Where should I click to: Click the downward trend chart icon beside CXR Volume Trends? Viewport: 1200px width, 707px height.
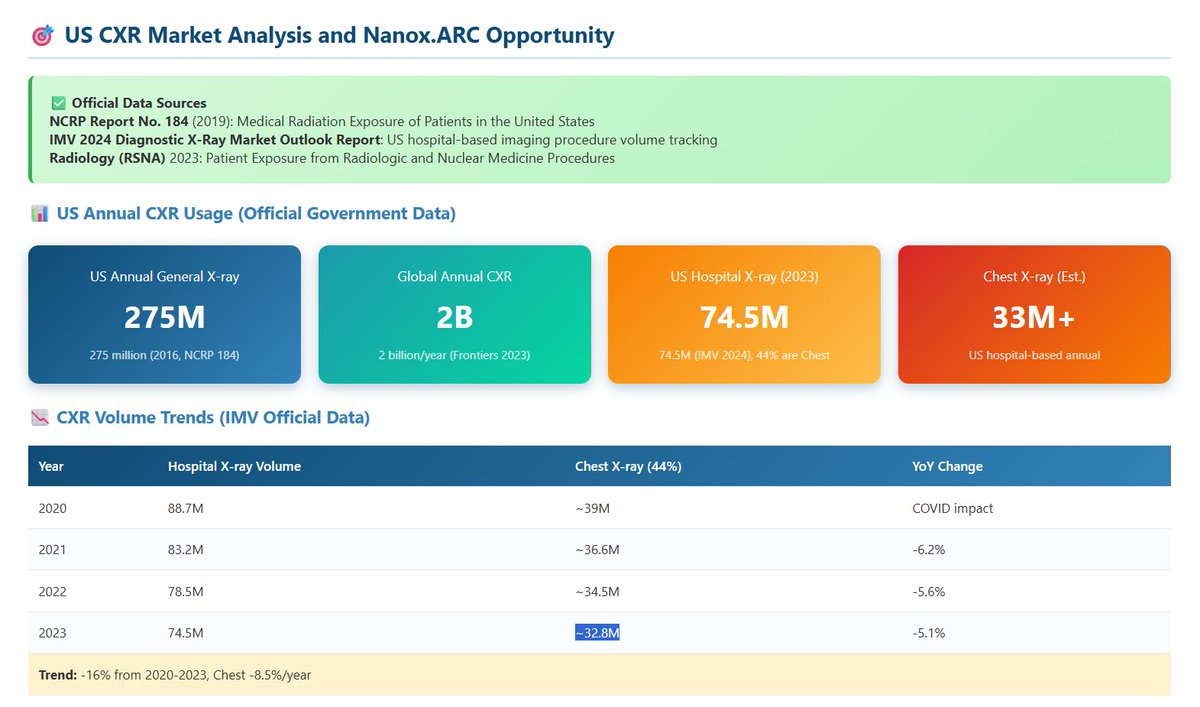click(40, 418)
